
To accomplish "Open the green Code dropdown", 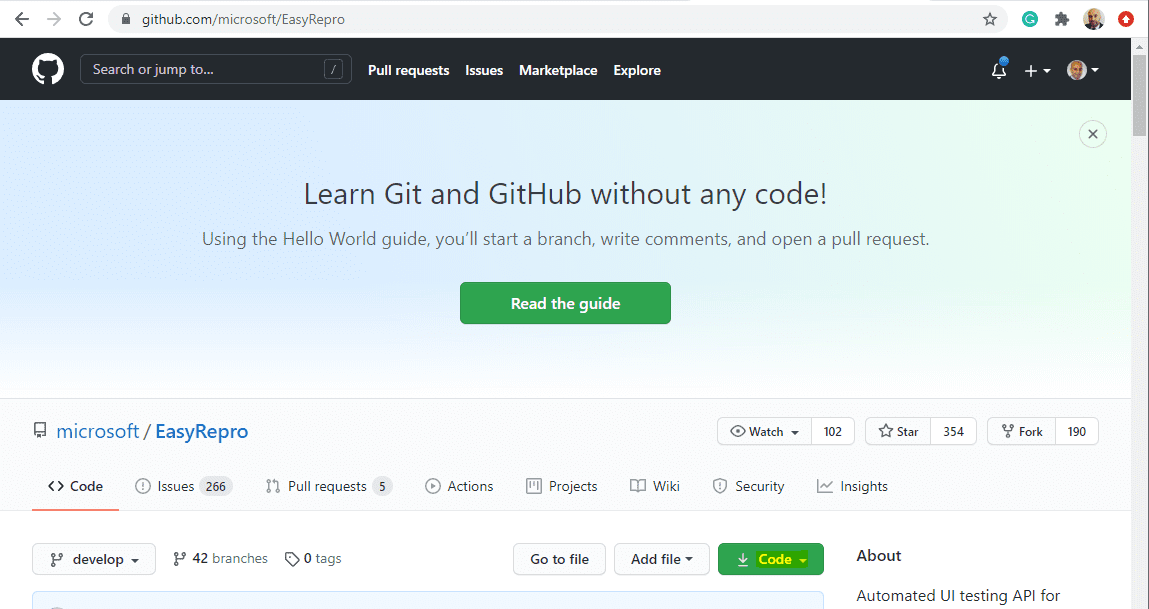I will pos(771,559).
